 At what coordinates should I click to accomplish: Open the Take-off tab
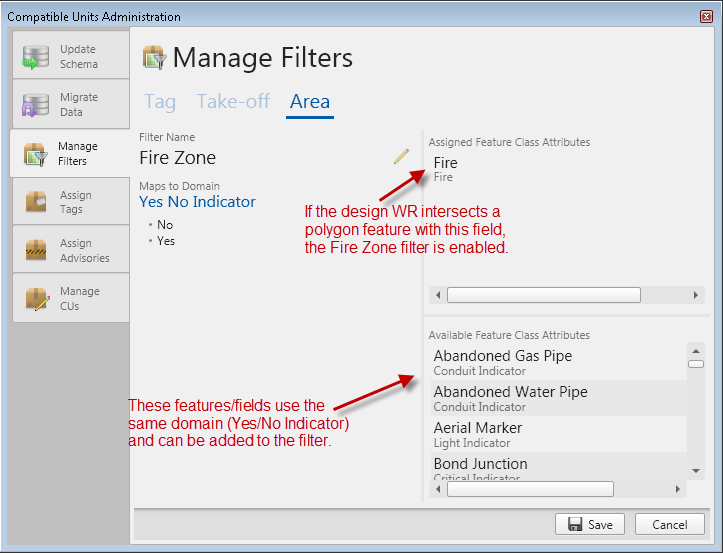(233, 102)
